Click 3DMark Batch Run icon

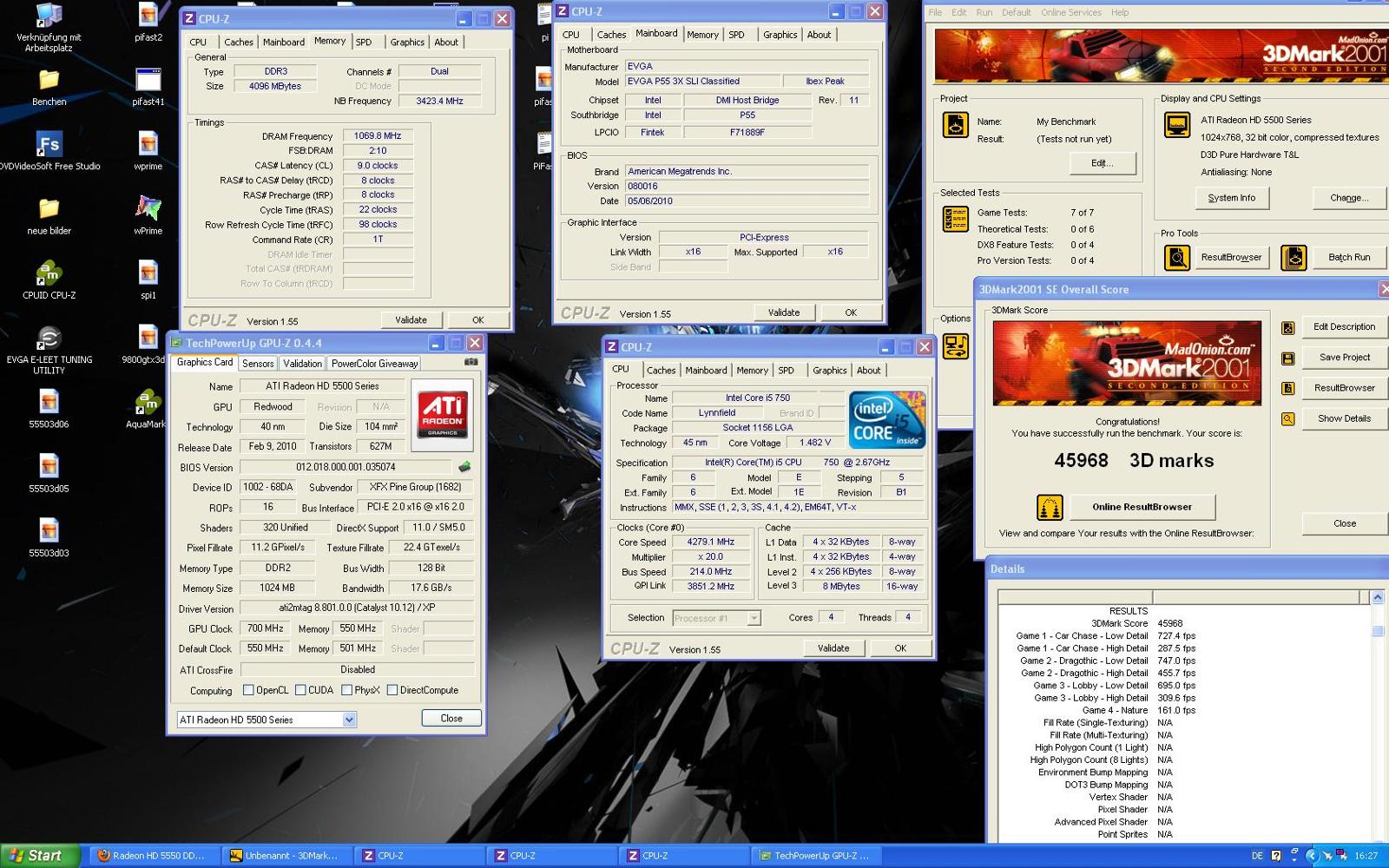point(1294,258)
